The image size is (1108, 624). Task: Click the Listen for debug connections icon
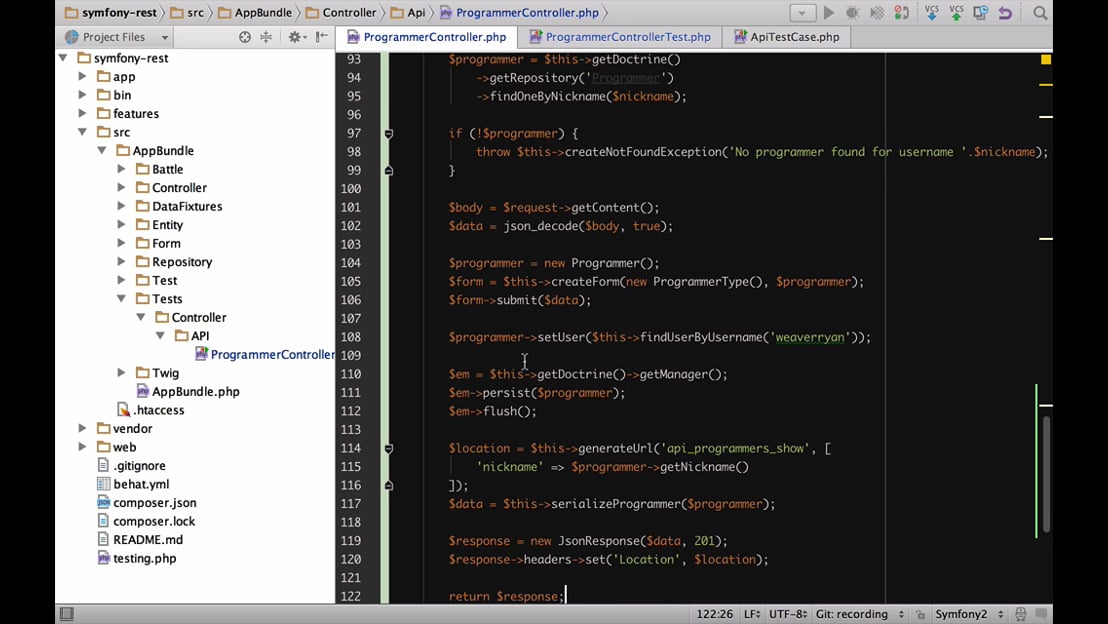901,13
